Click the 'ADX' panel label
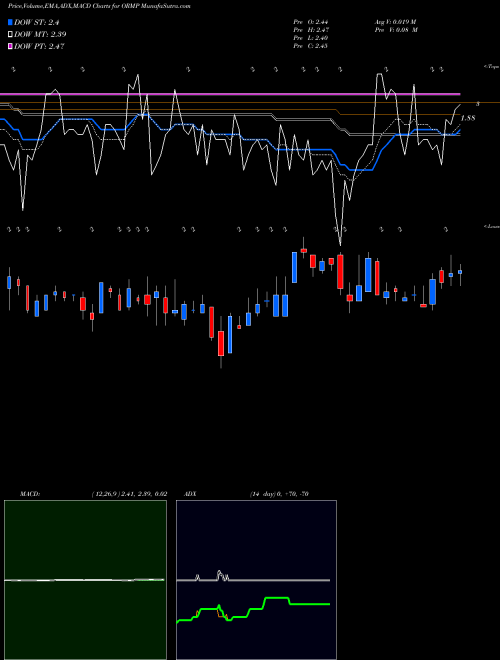Viewport: 500px width, 660px height. coord(190,494)
